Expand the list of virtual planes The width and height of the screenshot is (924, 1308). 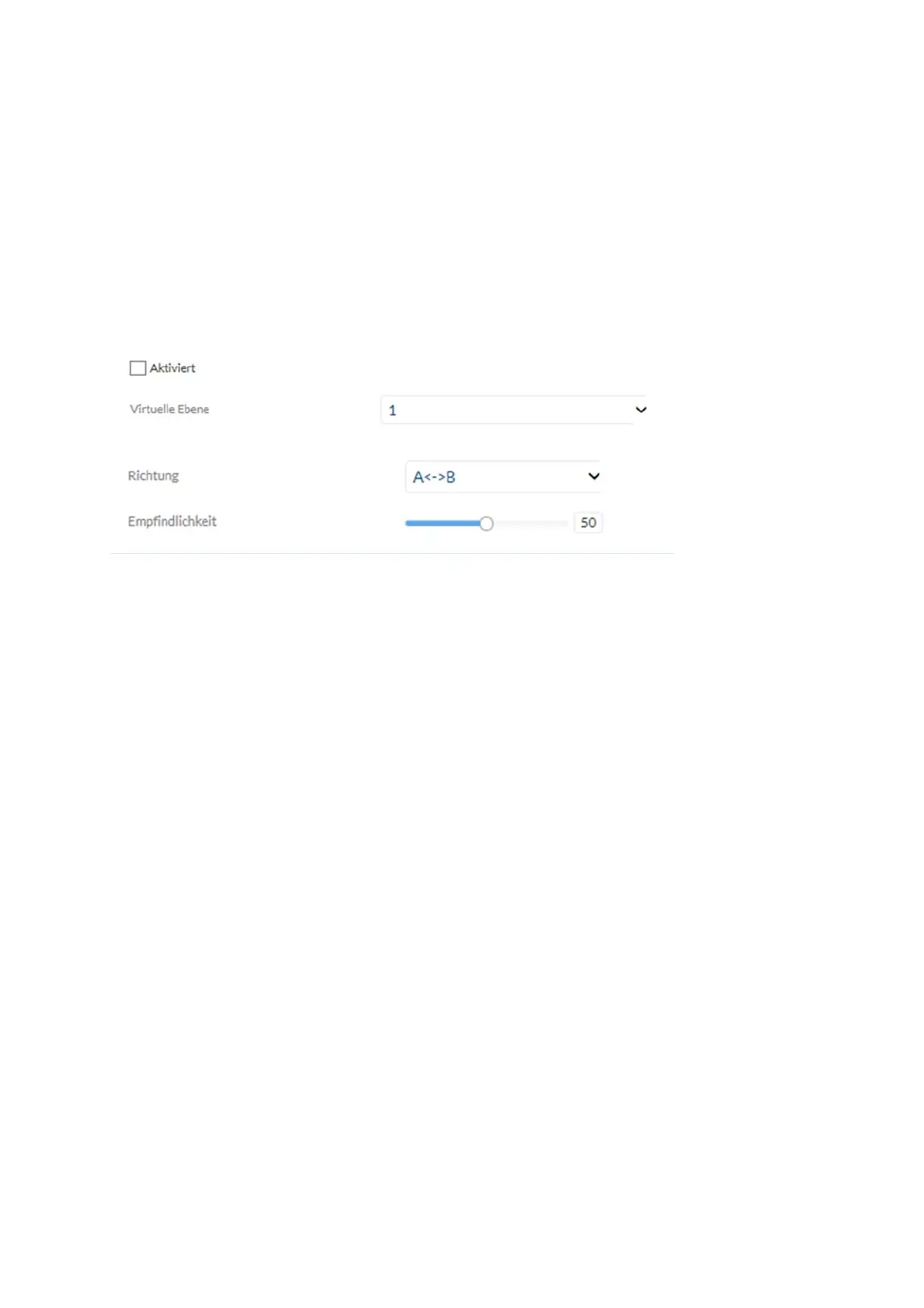click(x=513, y=410)
